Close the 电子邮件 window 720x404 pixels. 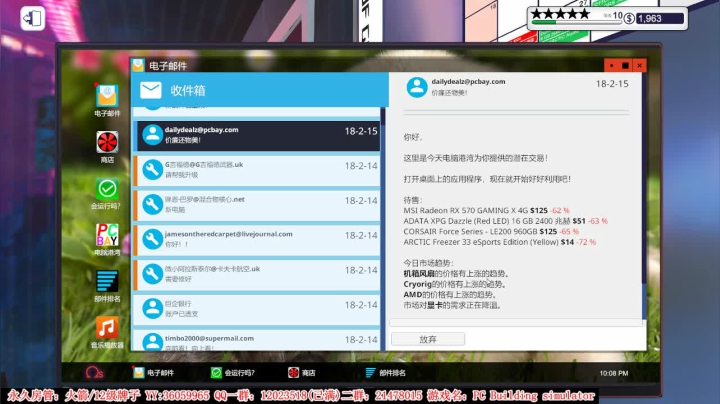639,66
